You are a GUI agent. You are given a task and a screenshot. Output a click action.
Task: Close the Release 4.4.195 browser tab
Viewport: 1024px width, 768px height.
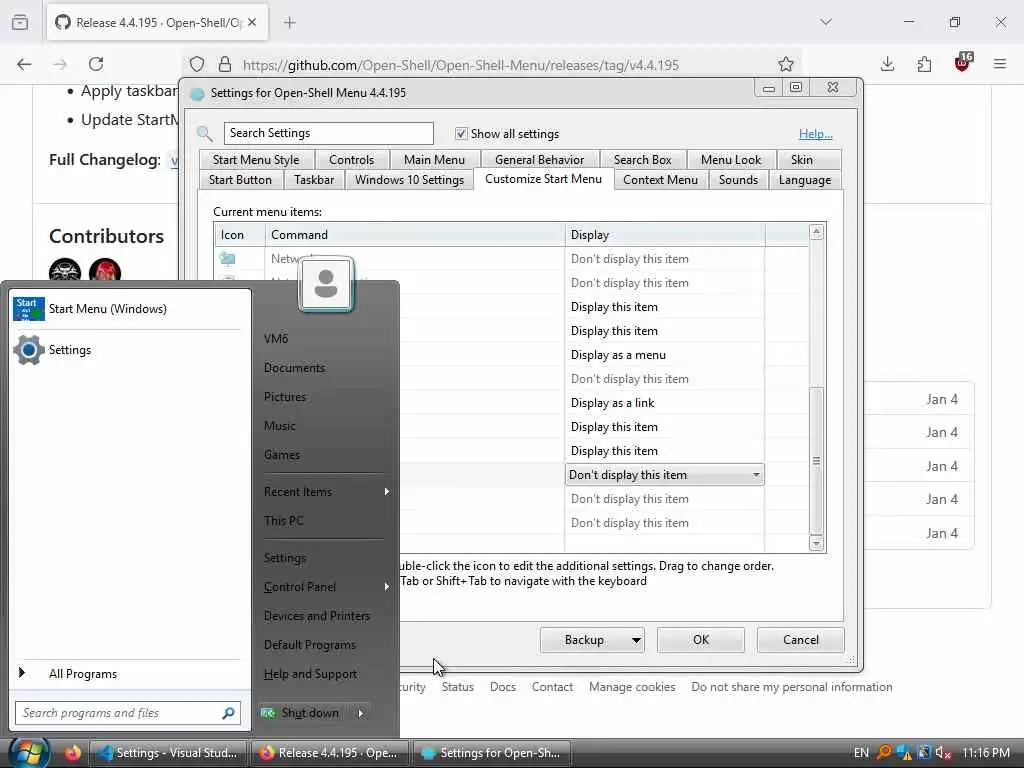(x=252, y=22)
